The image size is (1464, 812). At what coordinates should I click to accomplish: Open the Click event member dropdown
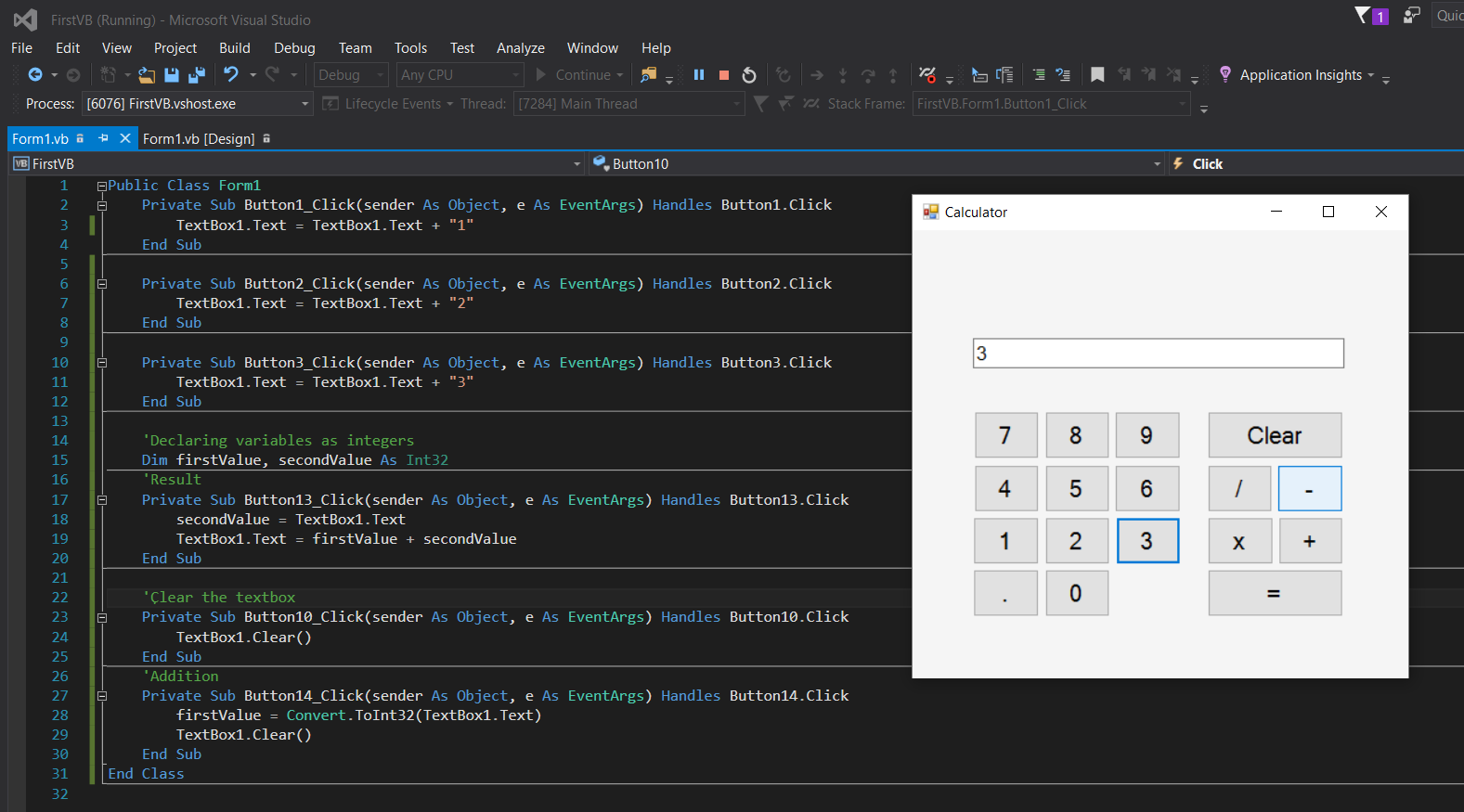click(x=1315, y=164)
